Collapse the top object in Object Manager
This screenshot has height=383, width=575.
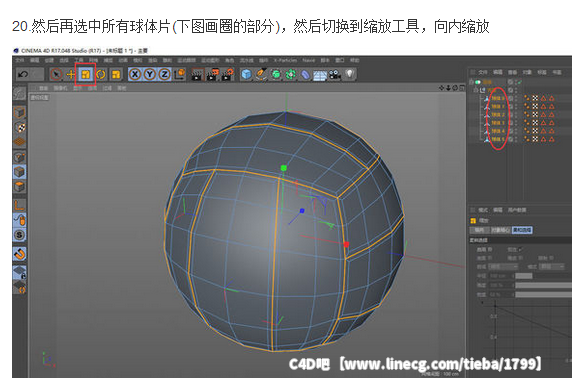(x=472, y=82)
